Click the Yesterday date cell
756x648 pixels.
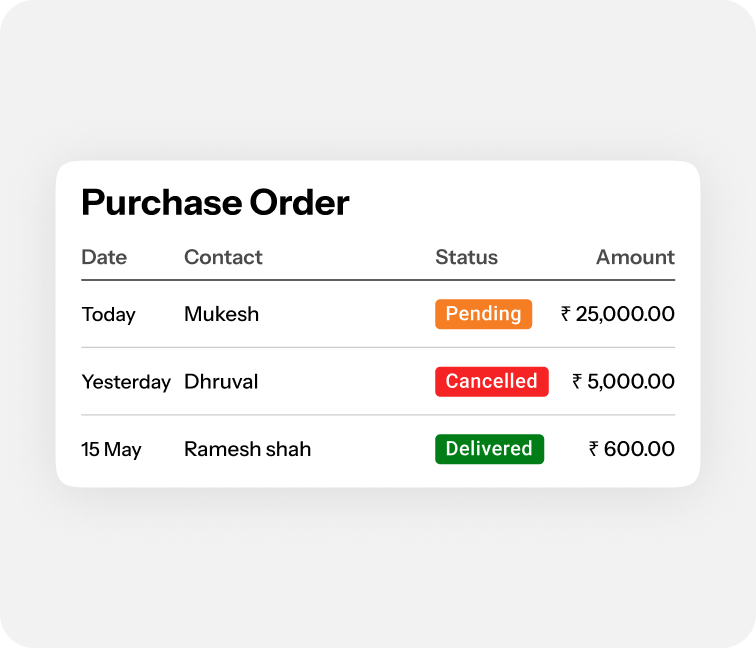(x=126, y=382)
